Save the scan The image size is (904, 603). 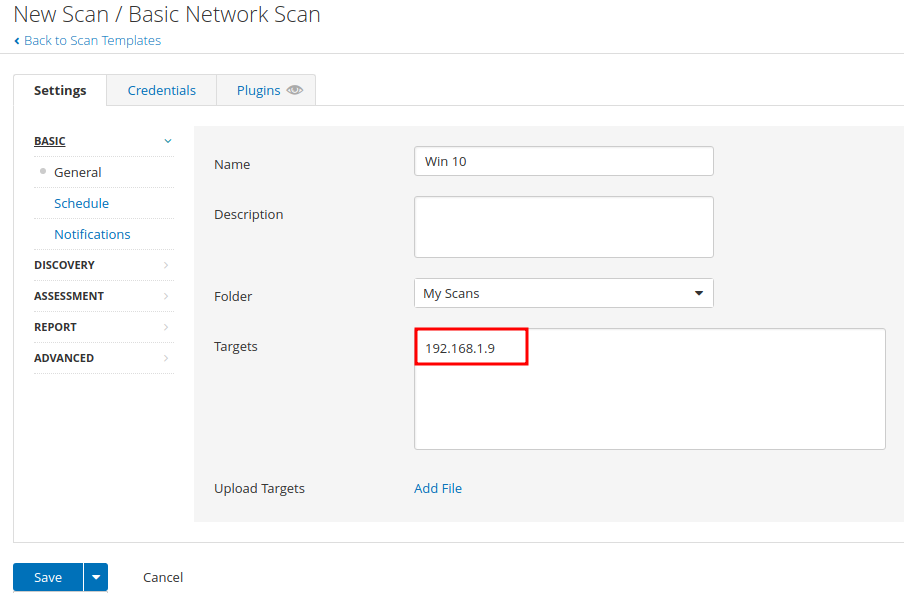tap(48, 577)
